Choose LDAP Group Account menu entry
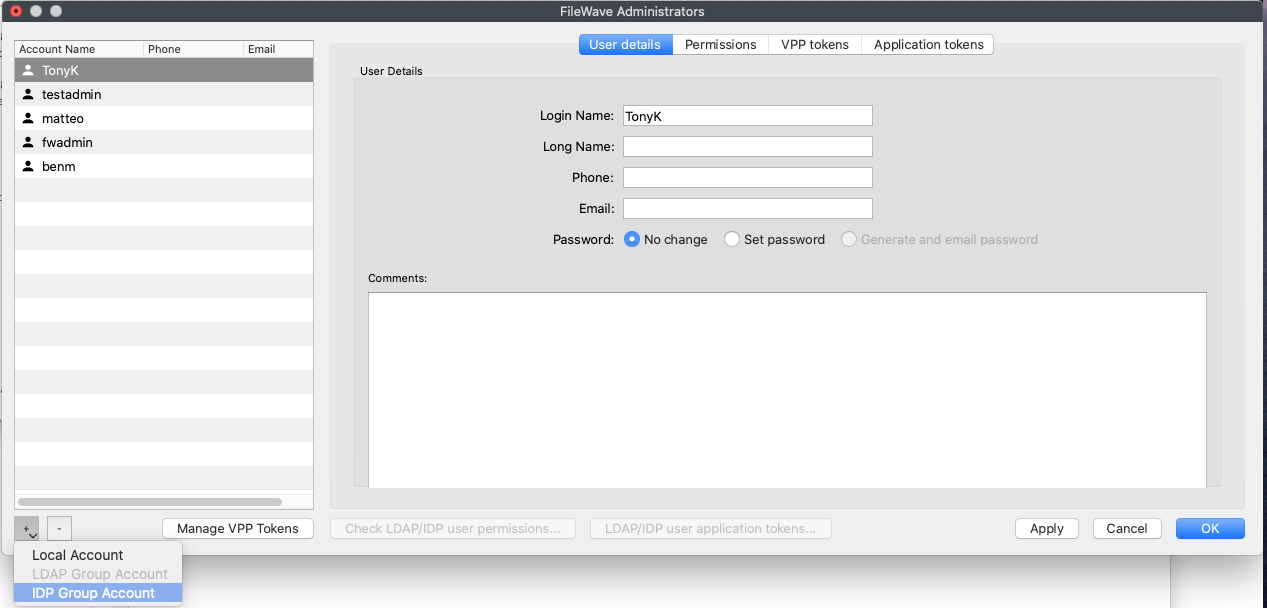The image size is (1267, 608). [97, 574]
